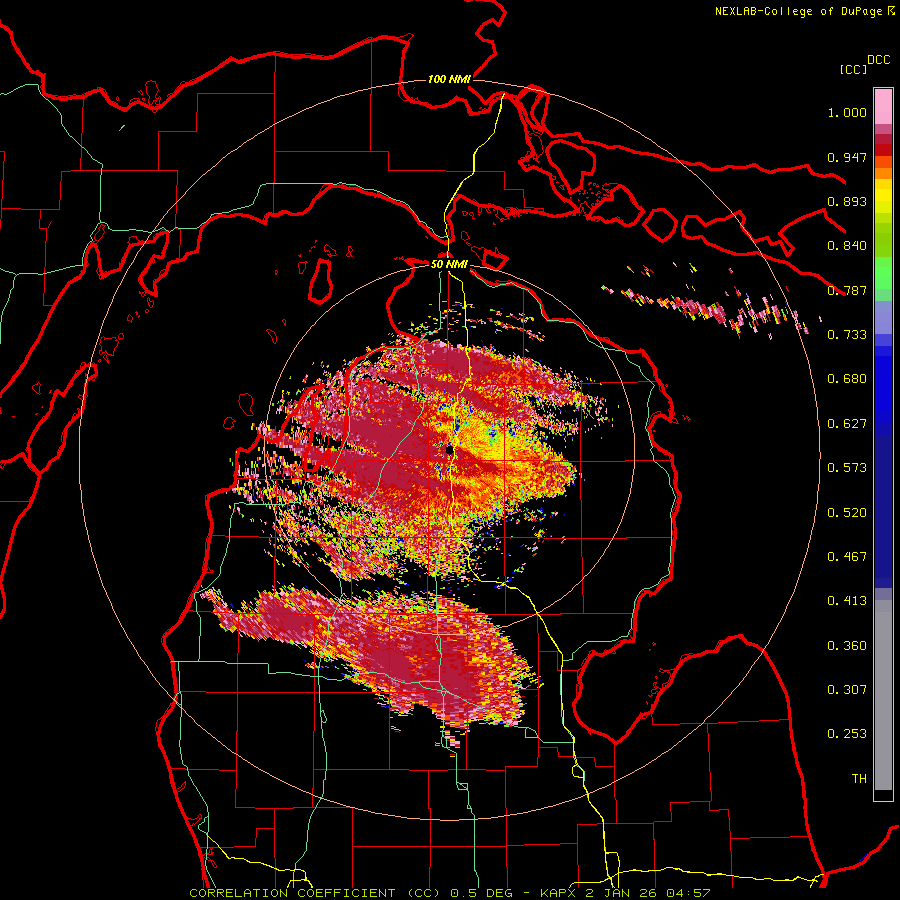The image size is (900, 900).
Task: Click the 100 NMI range ring label
Action: click(449, 79)
